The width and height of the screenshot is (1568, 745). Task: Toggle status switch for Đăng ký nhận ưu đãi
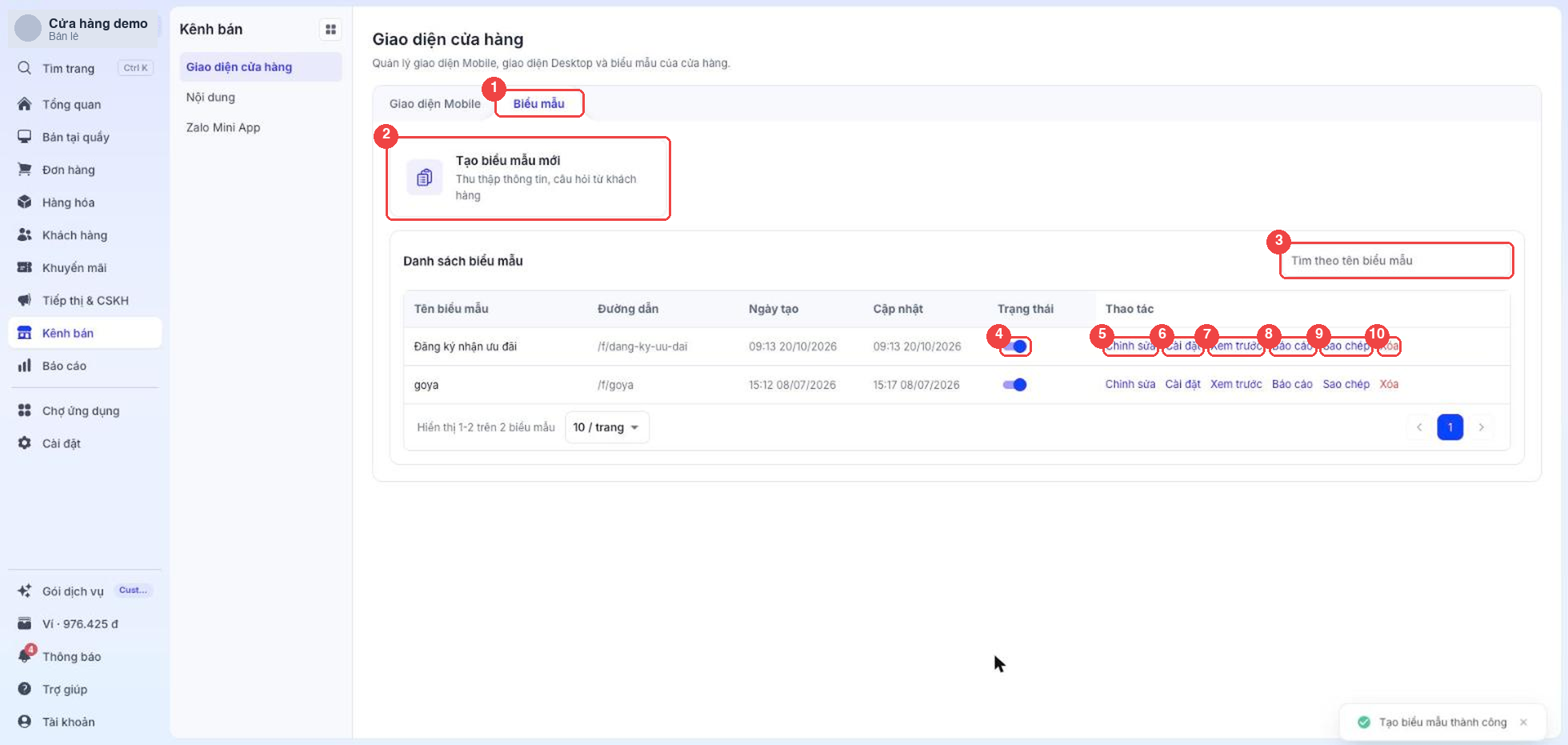coord(1014,346)
